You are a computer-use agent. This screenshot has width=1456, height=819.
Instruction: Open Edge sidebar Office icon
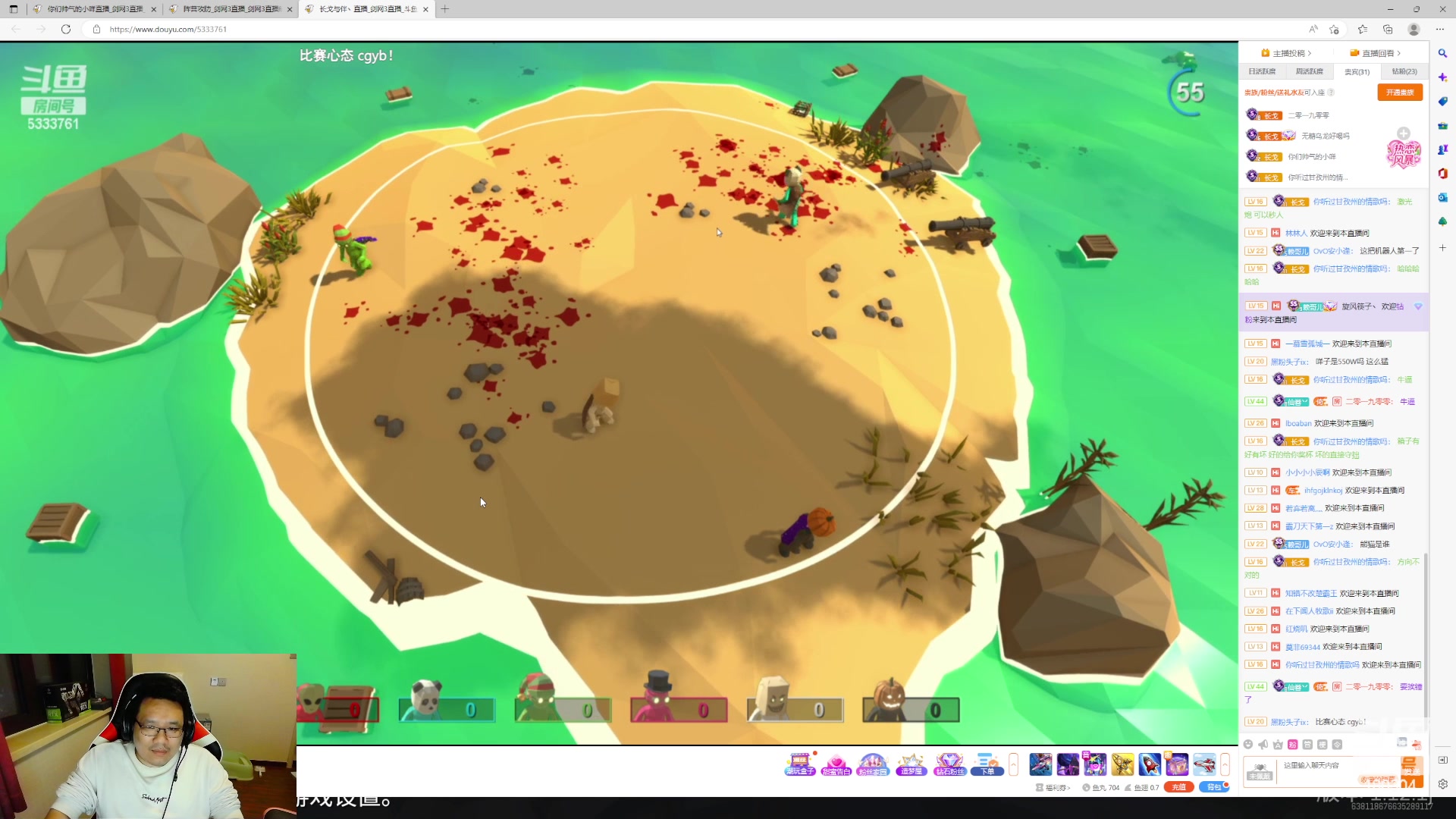(x=1442, y=174)
